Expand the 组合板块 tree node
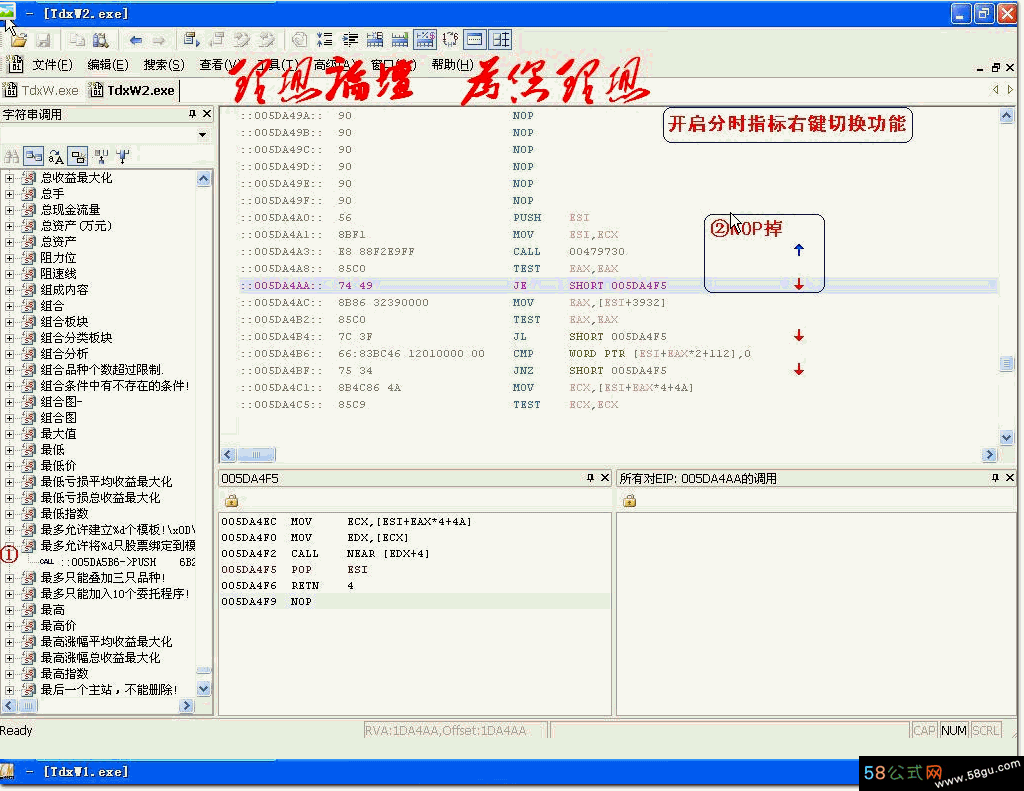Viewport: 1024px width, 791px height. coord(9,322)
